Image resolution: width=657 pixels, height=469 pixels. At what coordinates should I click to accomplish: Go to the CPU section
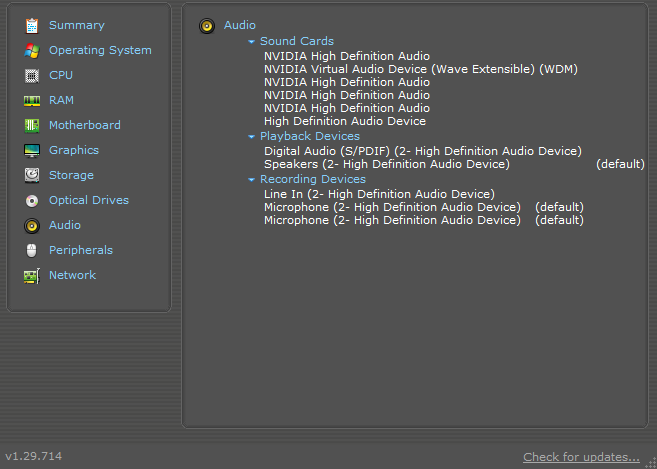coord(61,75)
